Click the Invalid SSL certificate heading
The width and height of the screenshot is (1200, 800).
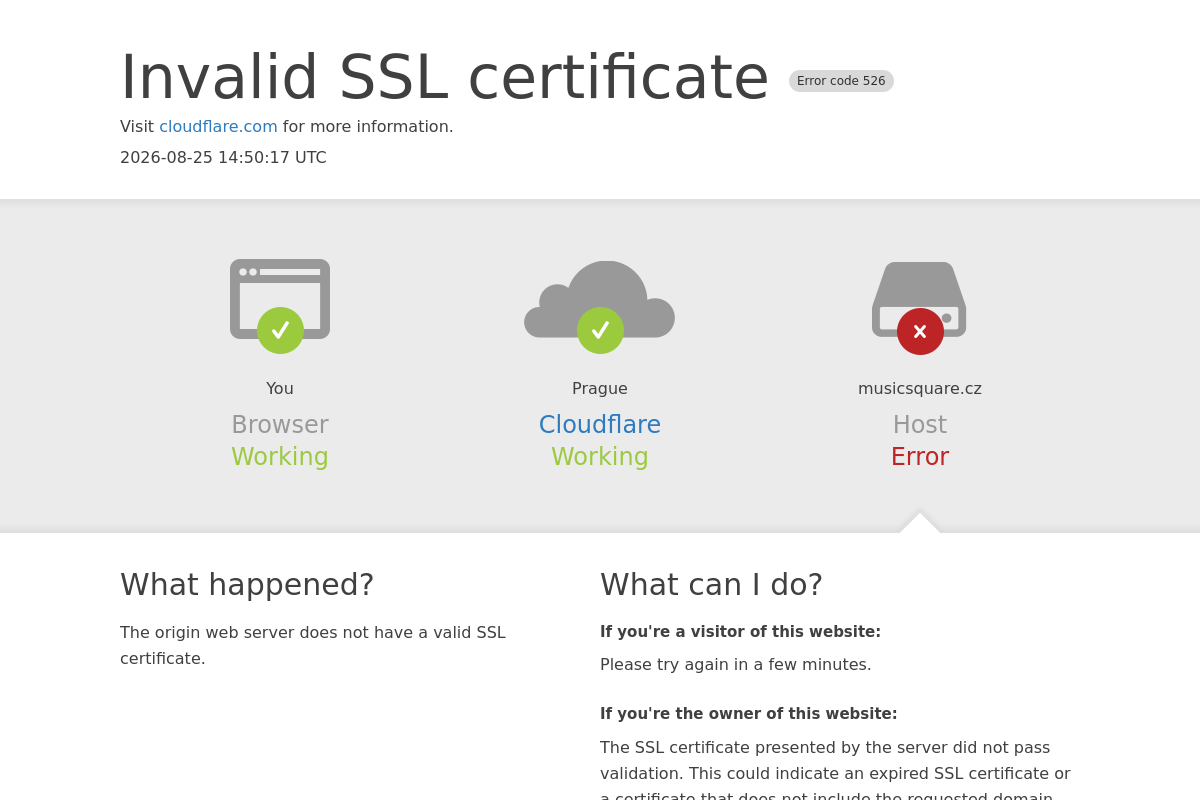click(445, 77)
